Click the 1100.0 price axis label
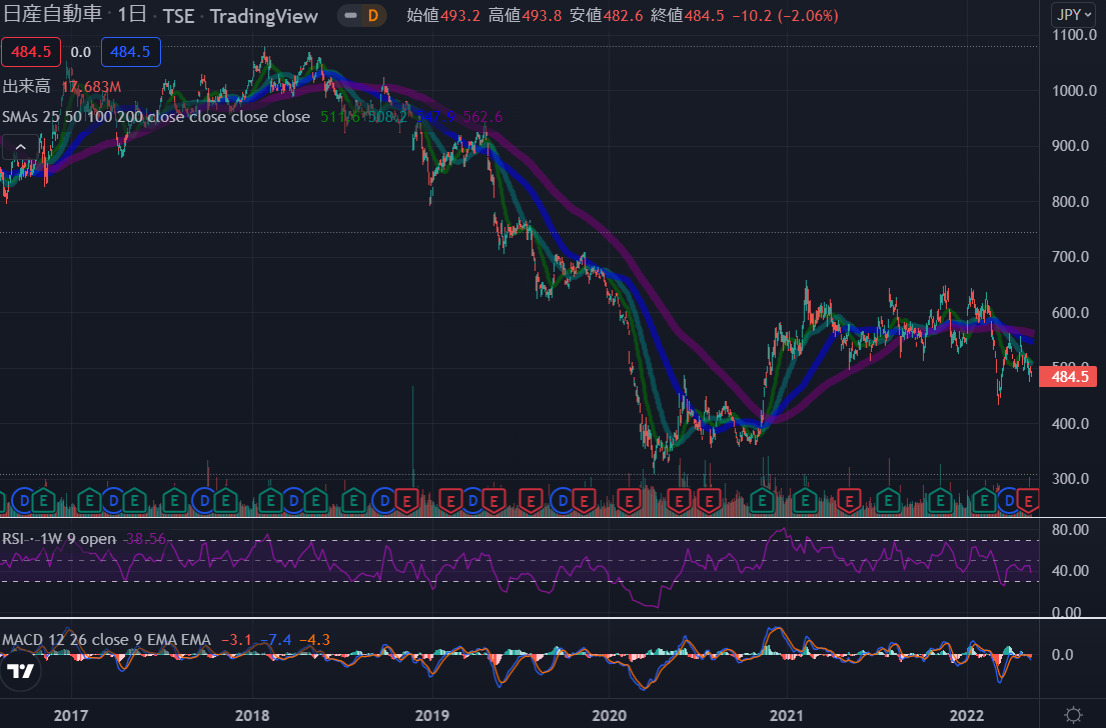Screen dimensions: 1106x728 [x=1074, y=35]
